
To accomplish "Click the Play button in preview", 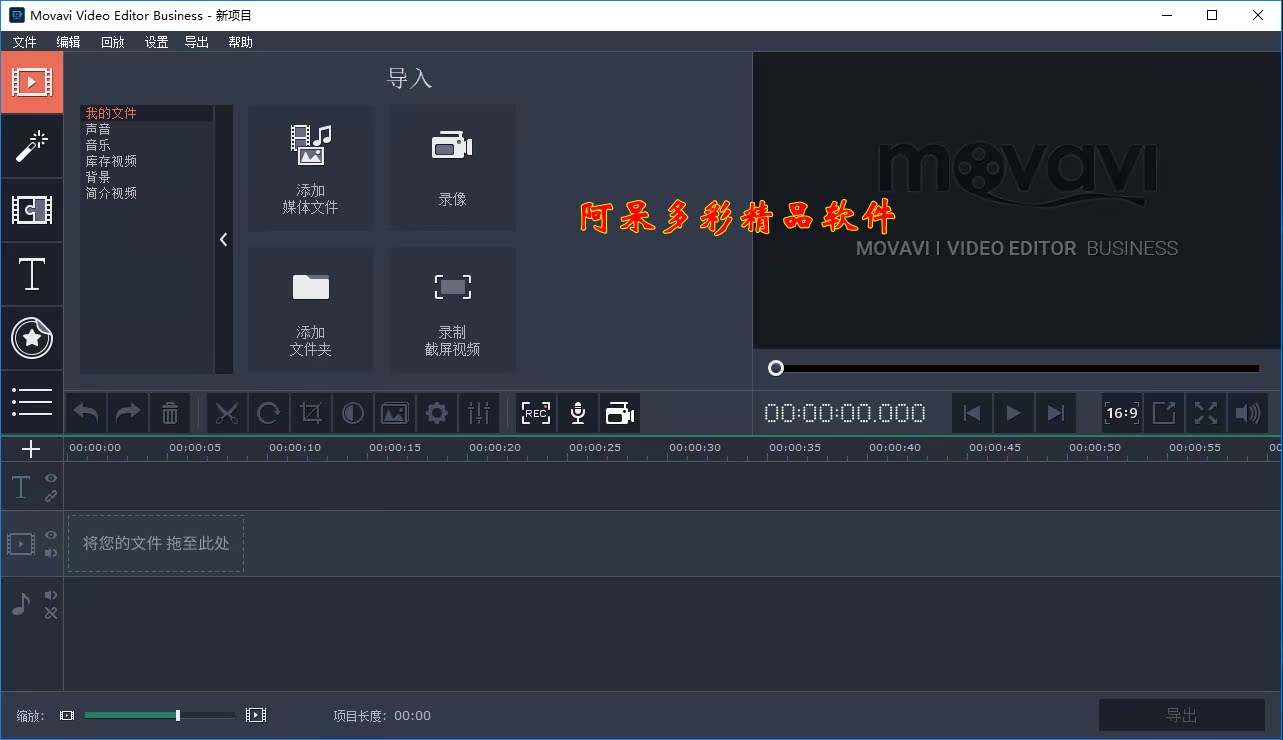I will [1013, 413].
